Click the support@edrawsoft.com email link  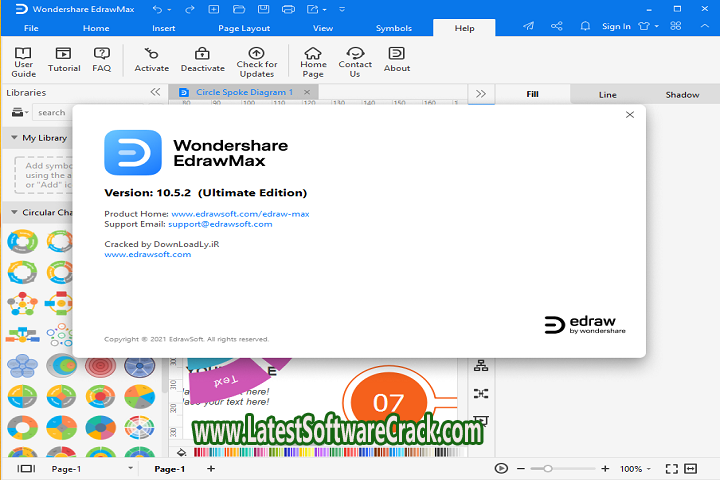tap(220, 224)
